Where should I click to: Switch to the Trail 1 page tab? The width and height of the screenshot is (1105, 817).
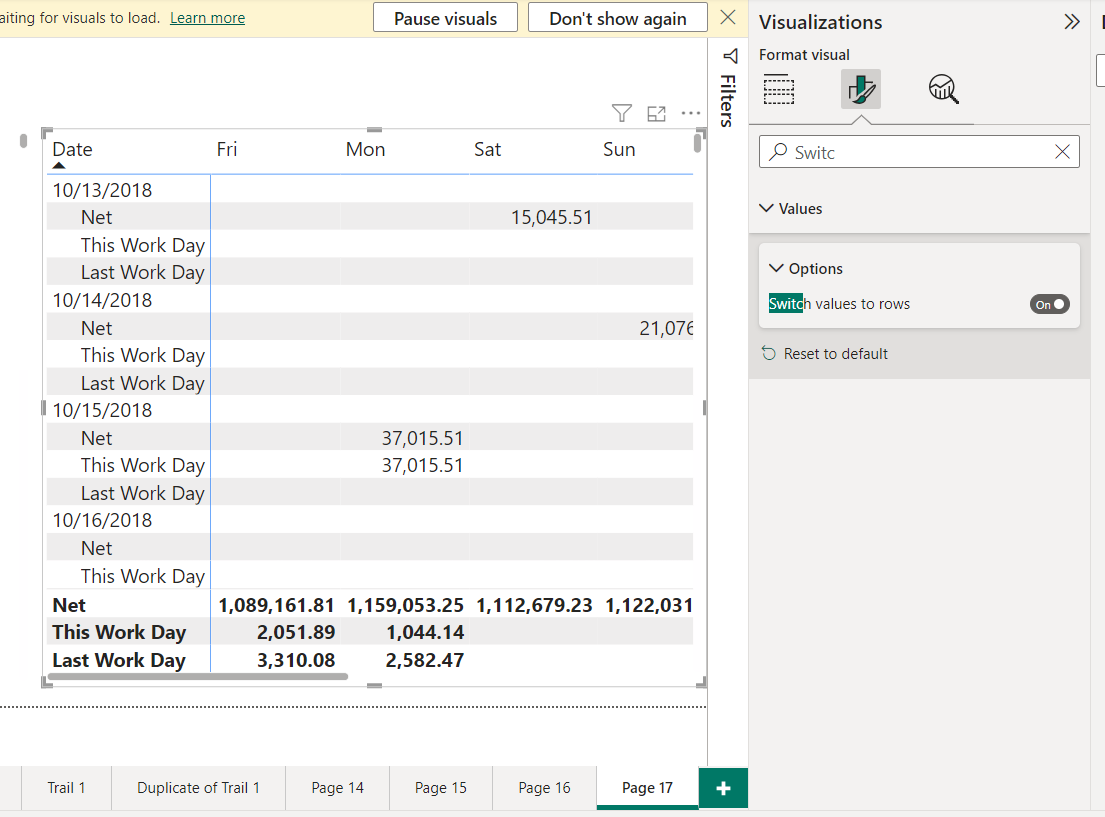point(66,787)
